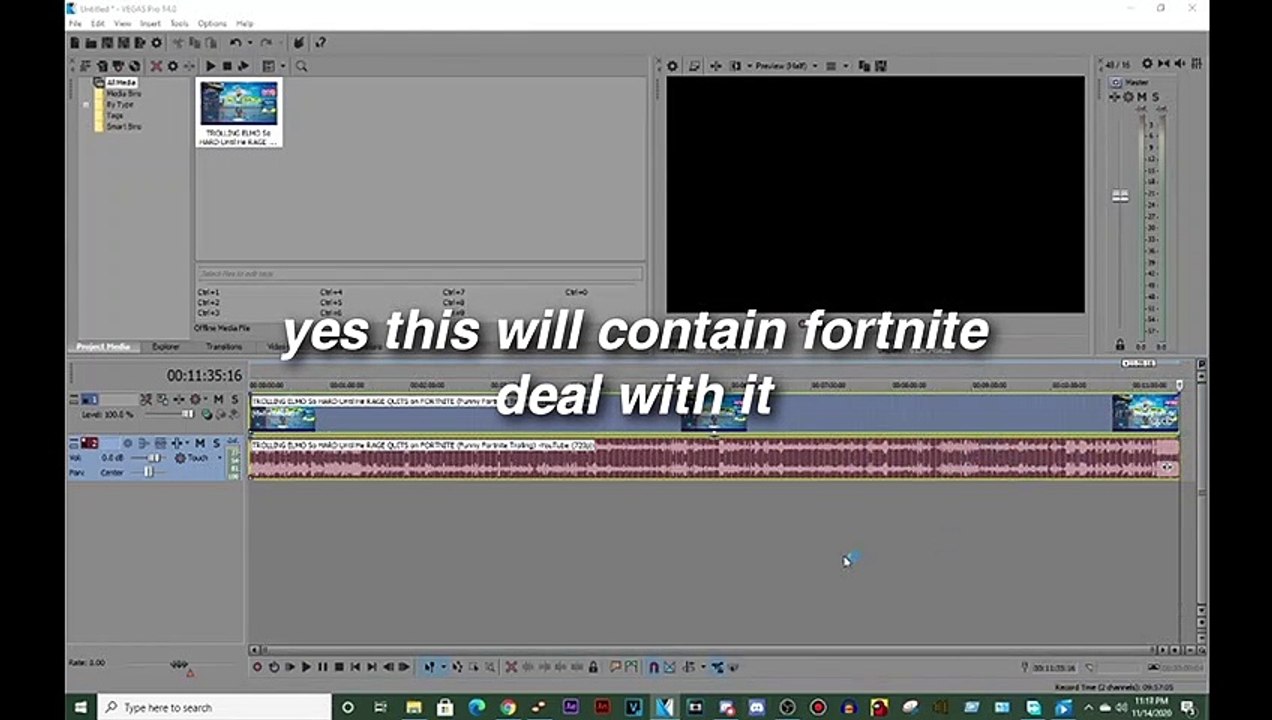The image size is (1272, 720).
Task: Undo the last action
Action: click(x=234, y=43)
